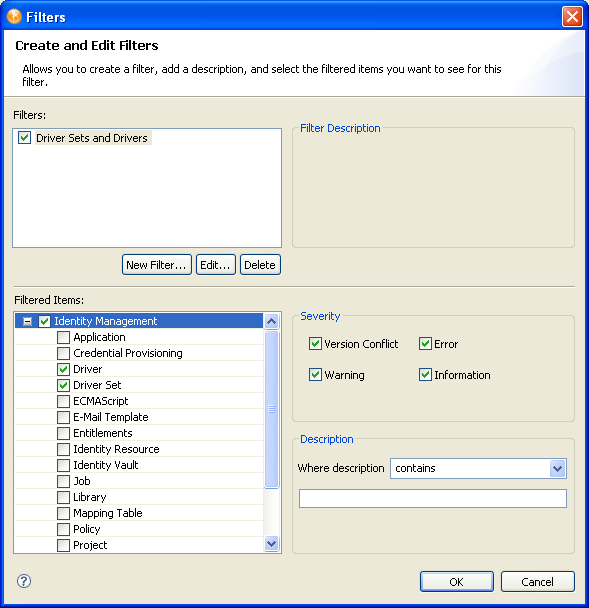This screenshot has width=589, height=608.
Task: Check the E-Mail Template item
Action: click(63, 417)
